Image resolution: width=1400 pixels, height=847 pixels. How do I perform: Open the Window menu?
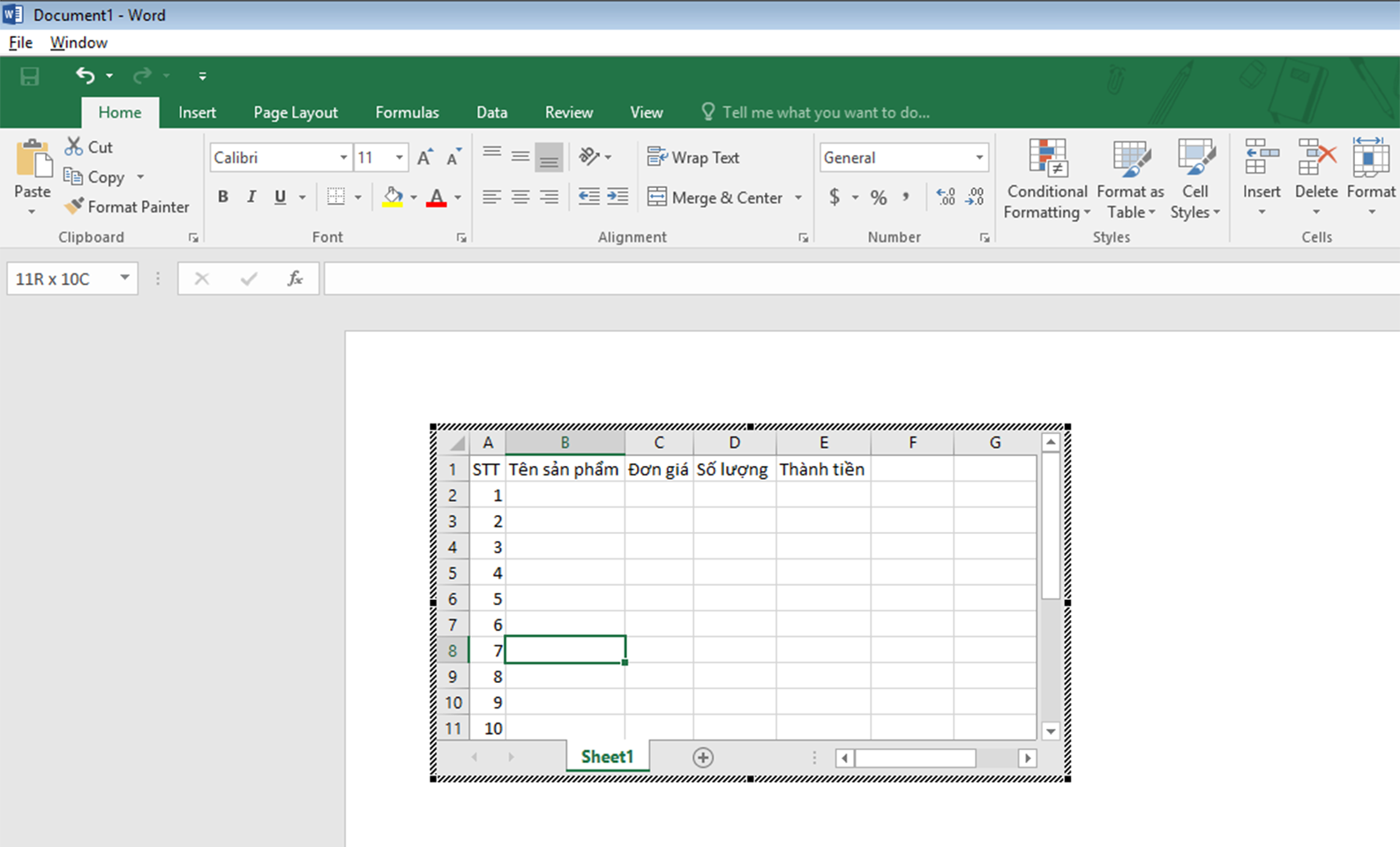(79, 42)
